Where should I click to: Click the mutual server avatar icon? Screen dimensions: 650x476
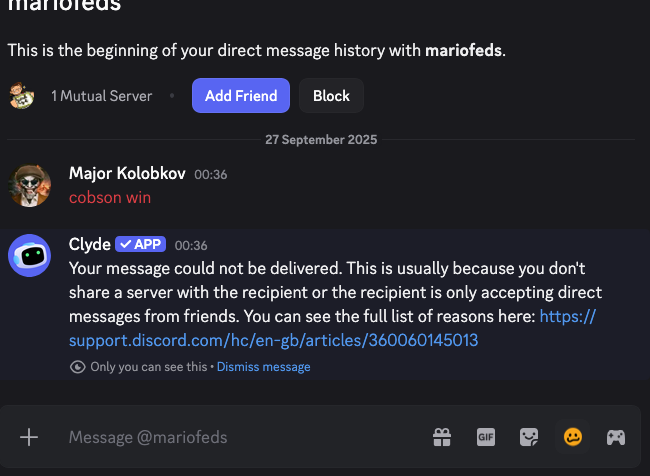click(23, 96)
